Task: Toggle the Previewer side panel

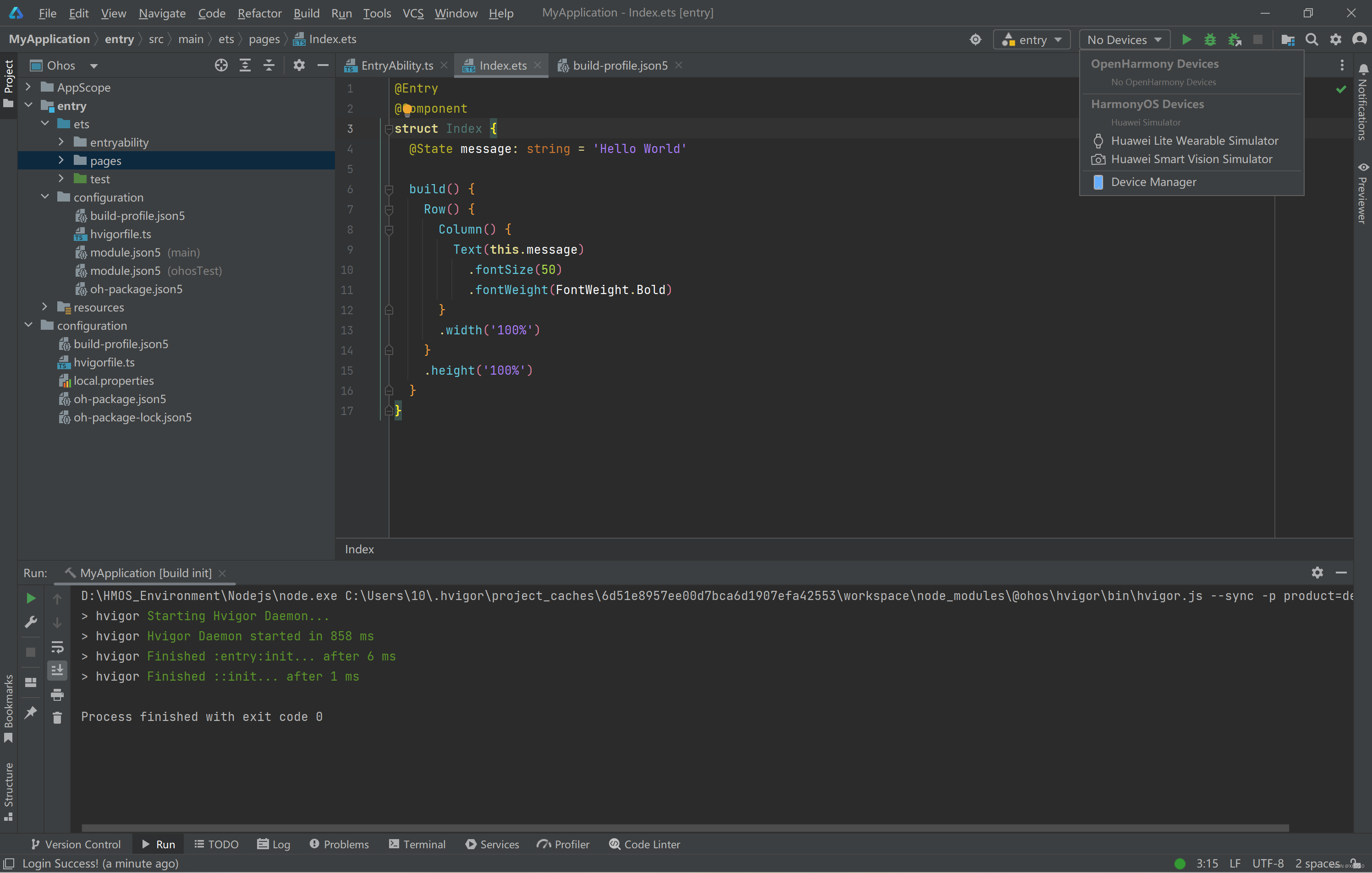Action: coord(1362,194)
